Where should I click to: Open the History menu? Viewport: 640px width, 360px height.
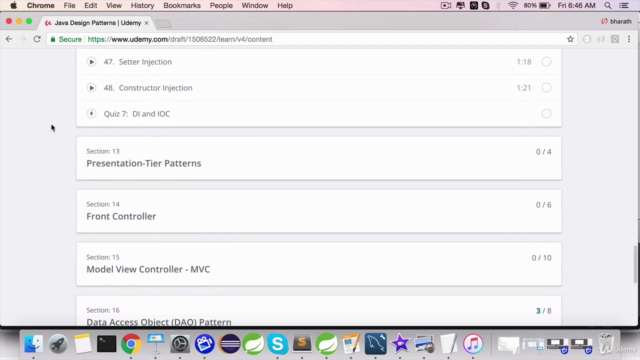point(142,6)
